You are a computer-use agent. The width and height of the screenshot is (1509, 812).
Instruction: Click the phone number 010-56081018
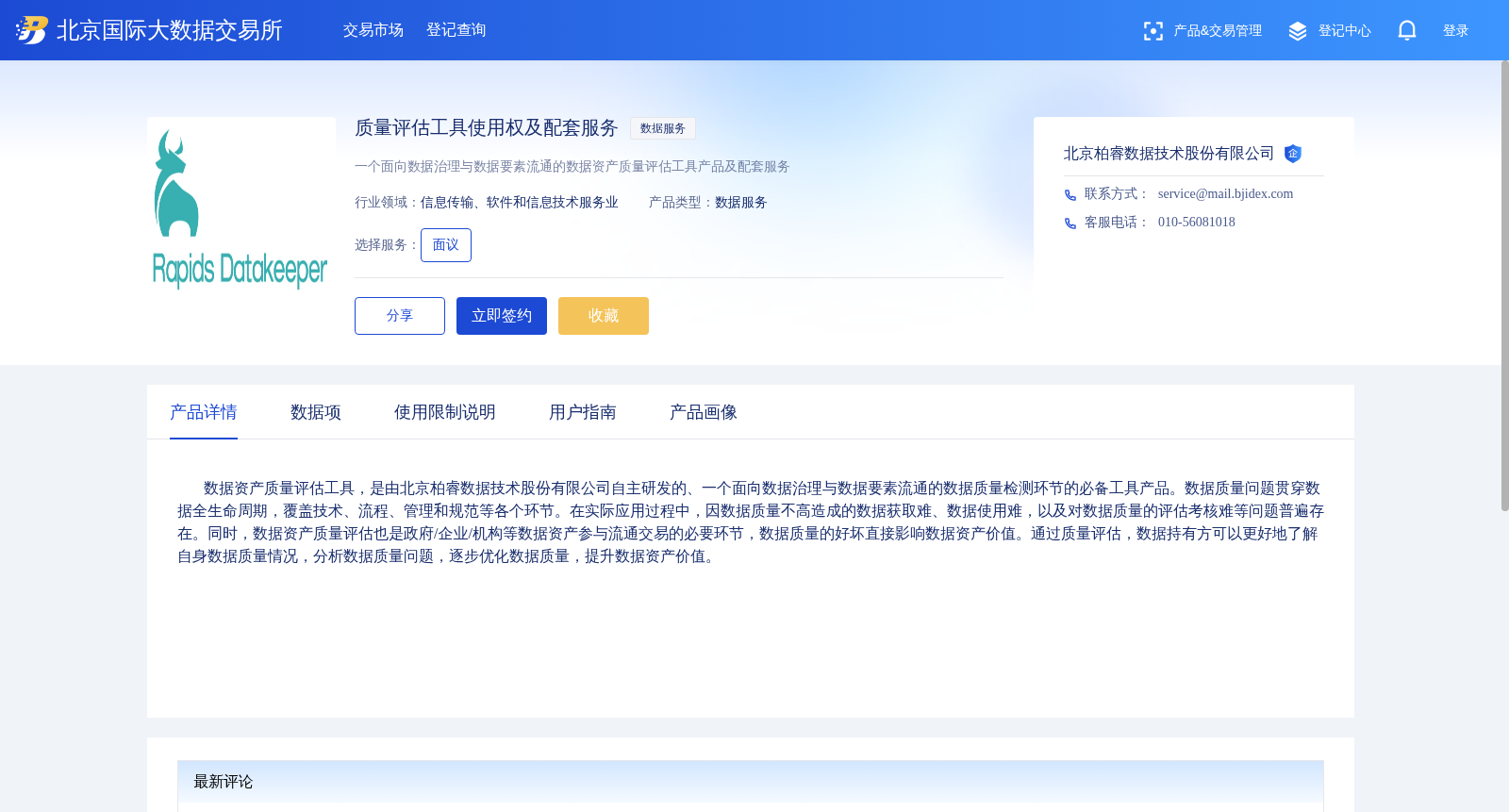[1197, 223]
